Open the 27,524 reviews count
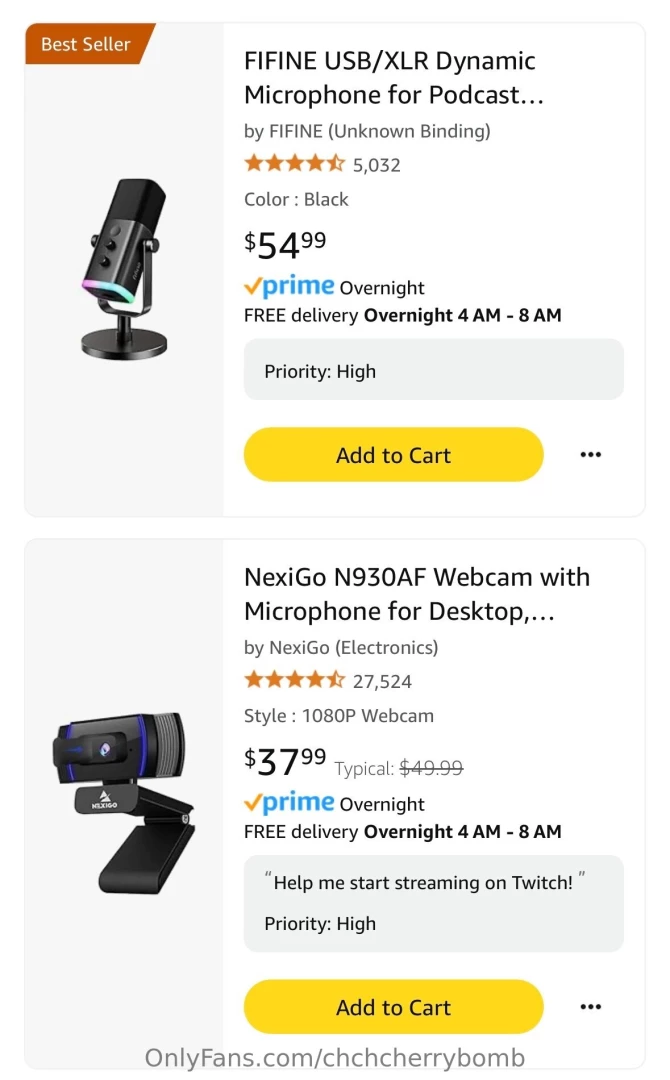The width and height of the screenshot is (670, 1080). pos(383,682)
